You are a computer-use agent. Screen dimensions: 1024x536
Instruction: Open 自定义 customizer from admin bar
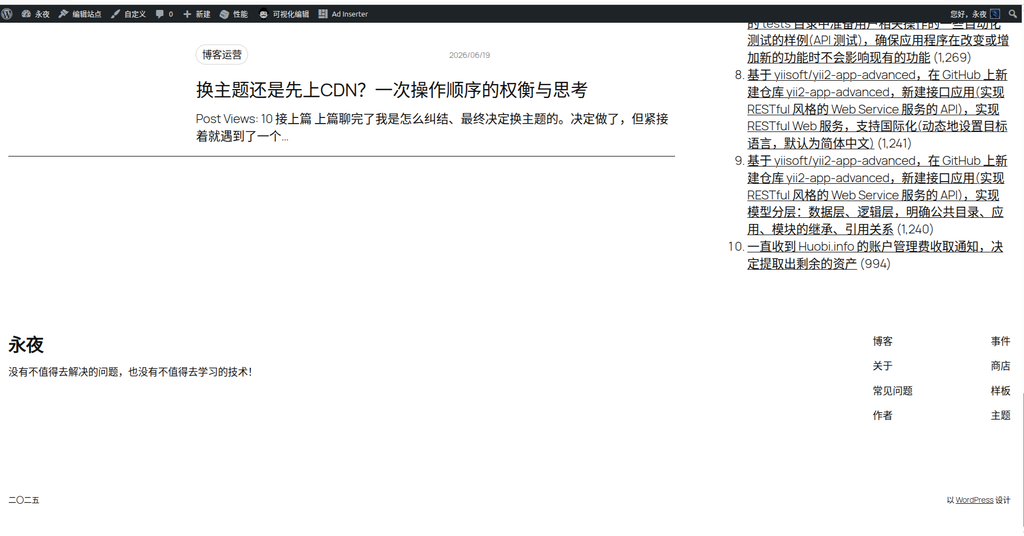[x=128, y=14]
